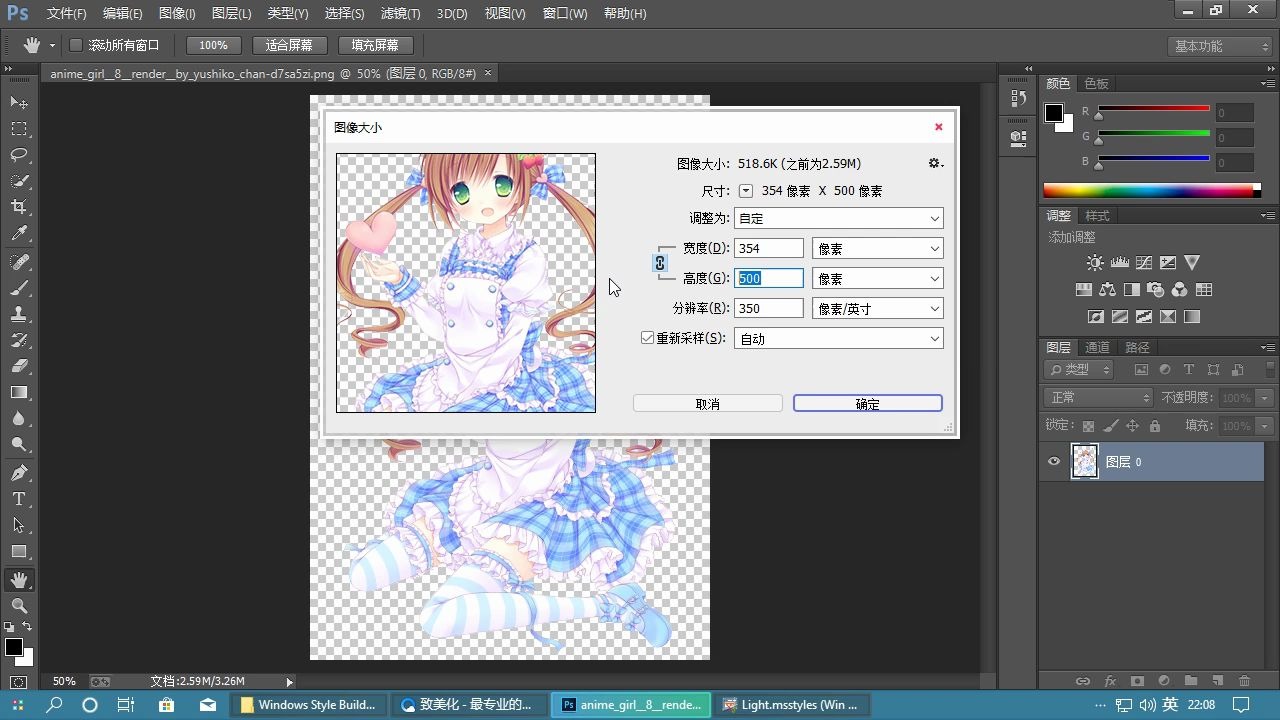Pick a color from the spectrum bar
This screenshot has height=720, width=1280.
[1152, 190]
